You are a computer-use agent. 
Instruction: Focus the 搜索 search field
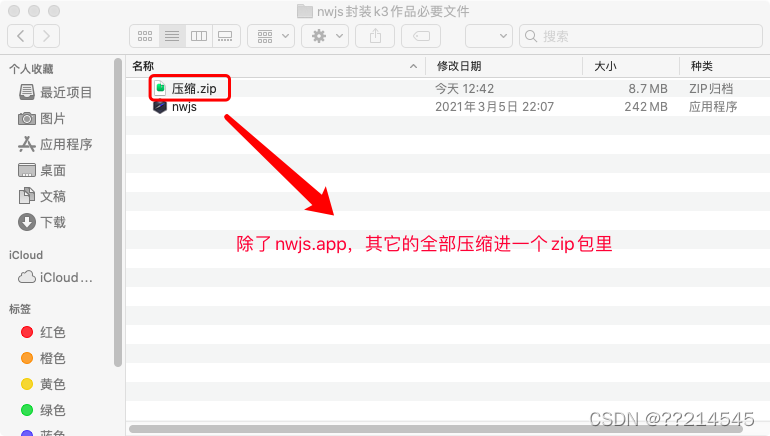click(641, 36)
